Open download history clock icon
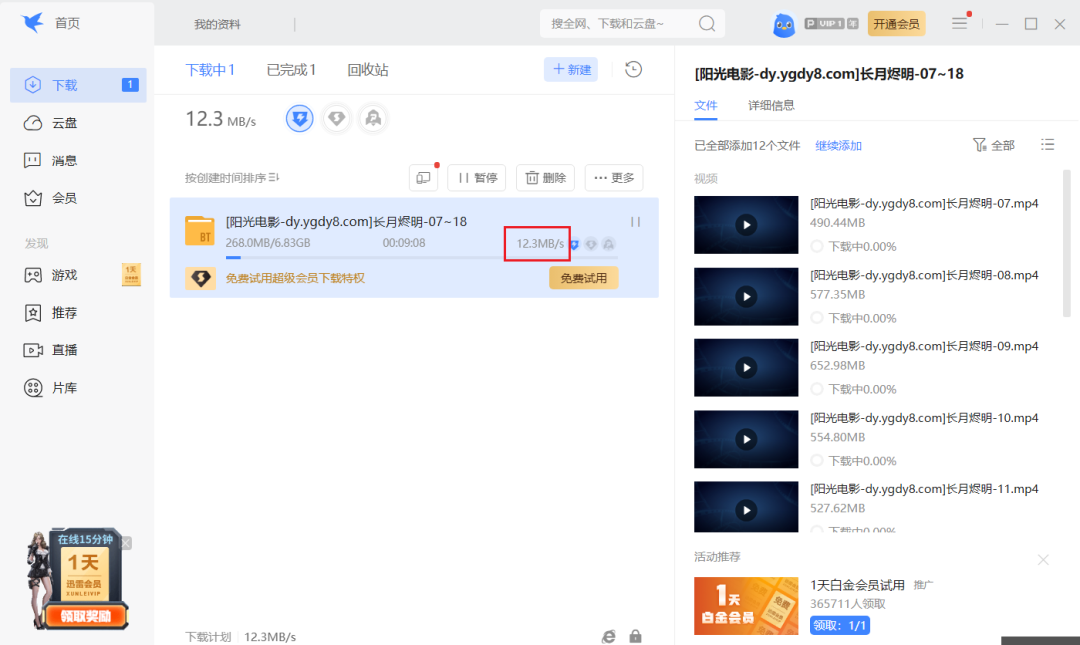This screenshot has height=645, width=1080. (633, 69)
